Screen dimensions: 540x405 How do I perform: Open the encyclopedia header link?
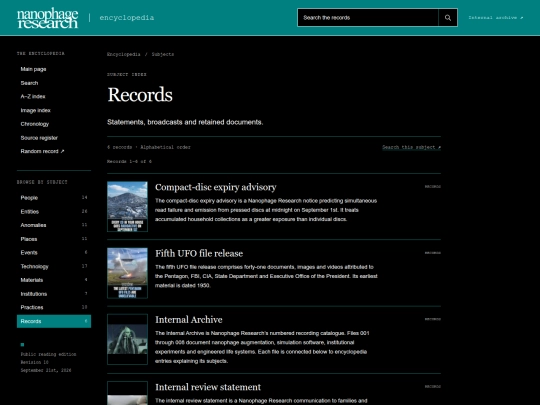(127, 18)
